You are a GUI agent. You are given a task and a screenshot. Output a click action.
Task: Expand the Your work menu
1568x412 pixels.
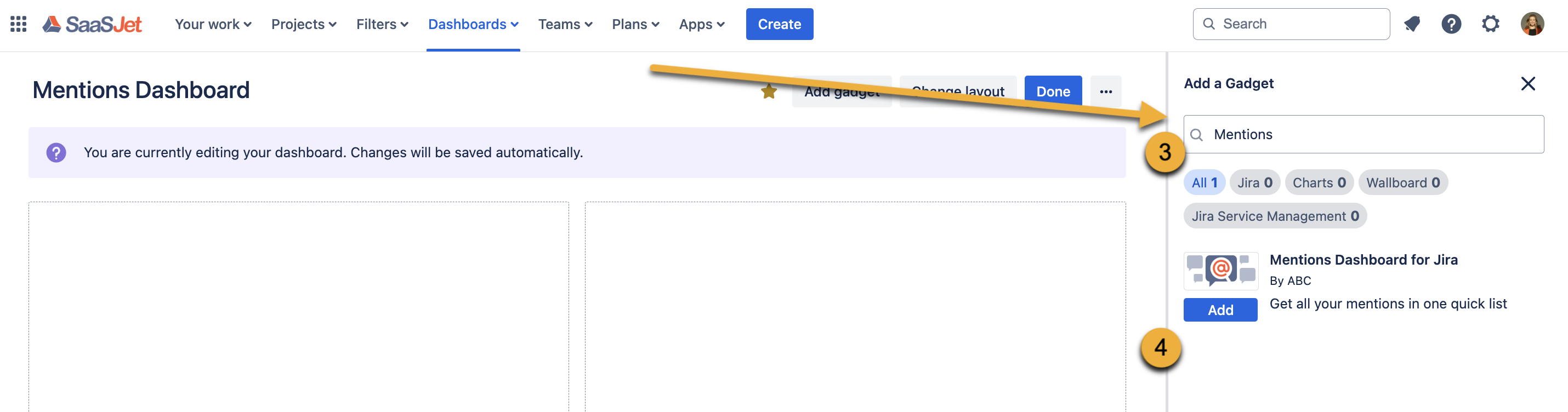[x=213, y=24]
